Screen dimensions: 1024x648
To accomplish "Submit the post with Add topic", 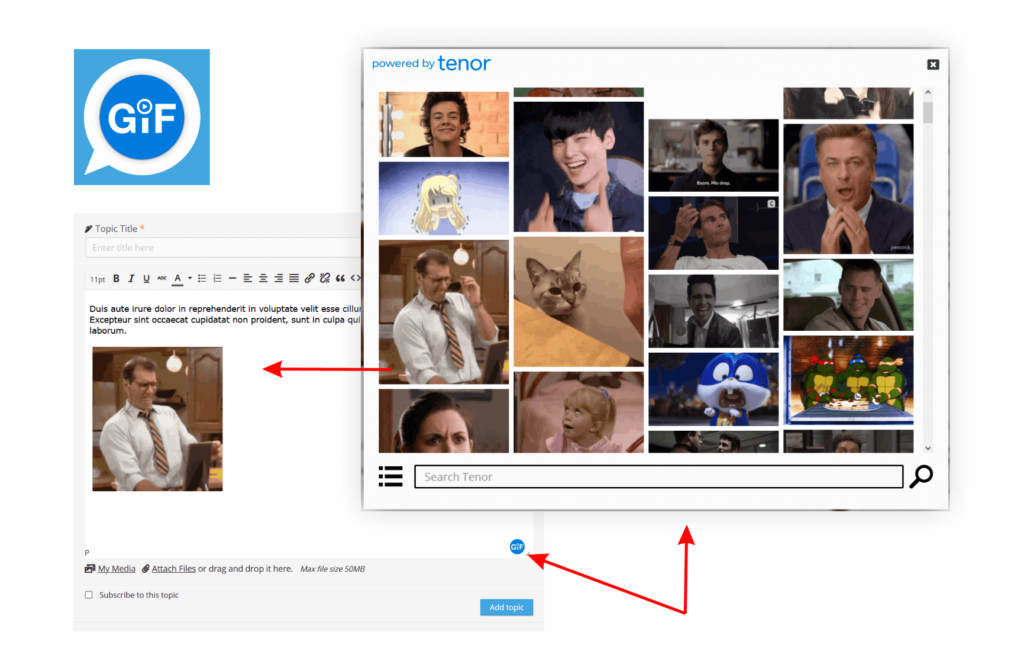I will pos(506,607).
